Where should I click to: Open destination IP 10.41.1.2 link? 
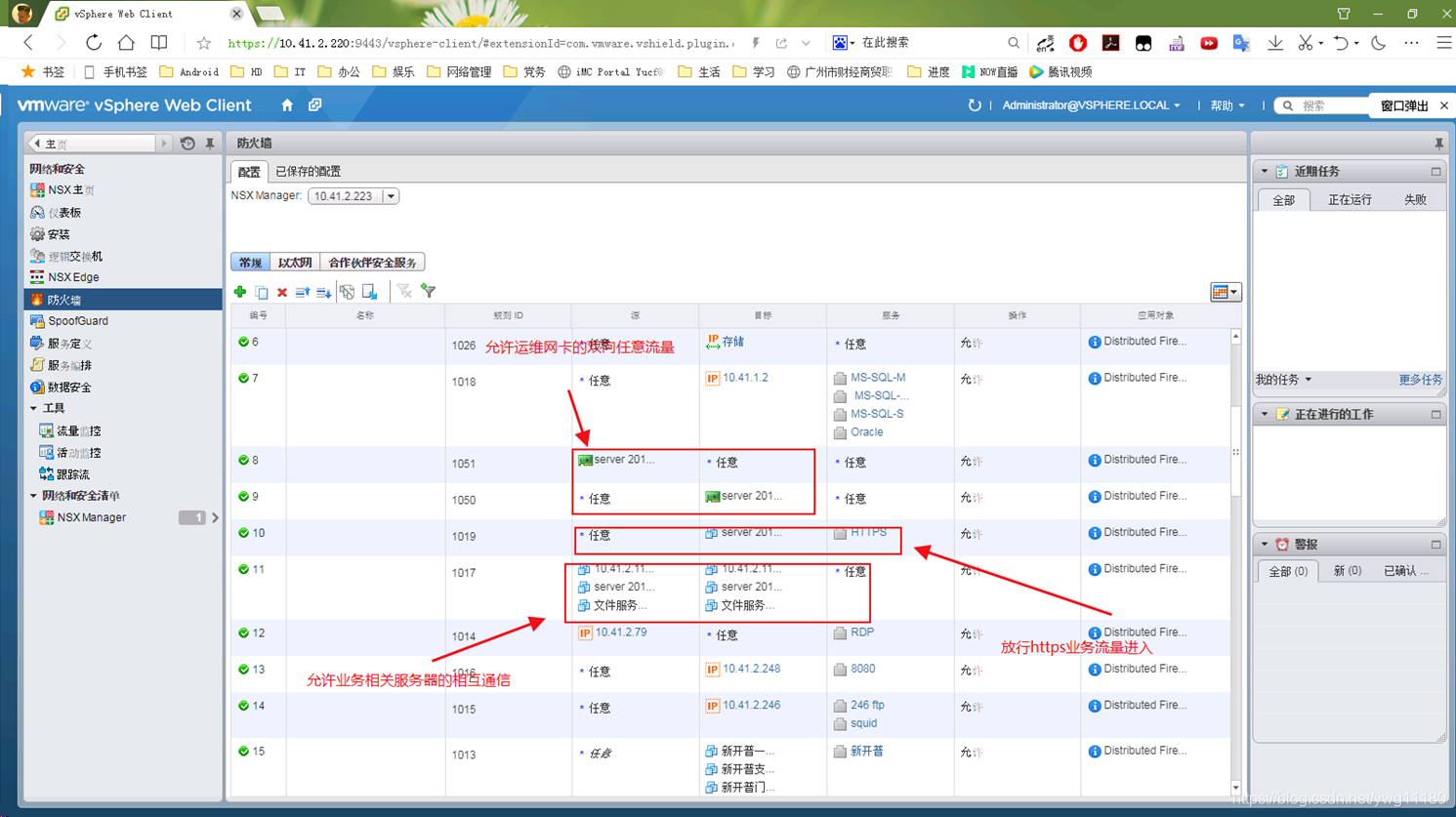pyautogui.click(x=745, y=378)
